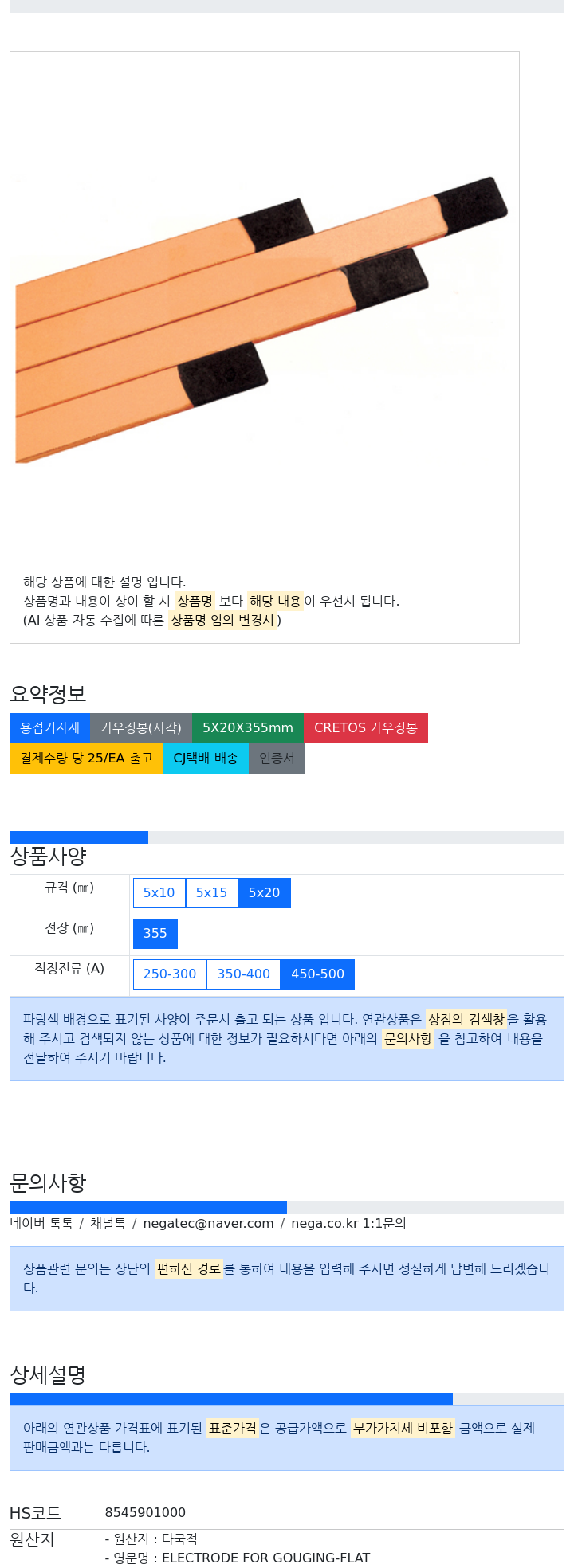The width and height of the screenshot is (574, 1568).
Task: Click the blue progress bar under 상세설명
Action: pos(231,1399)
